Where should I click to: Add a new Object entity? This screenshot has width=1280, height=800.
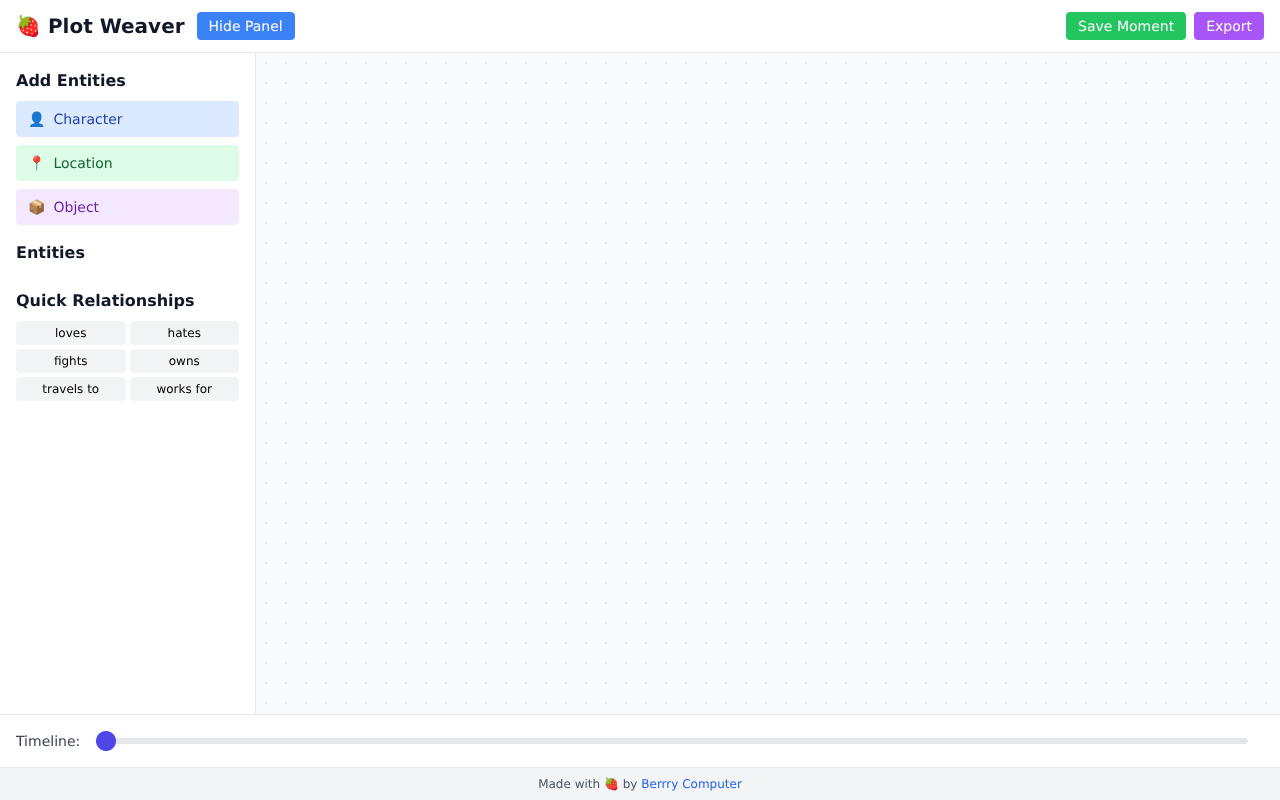127,207
